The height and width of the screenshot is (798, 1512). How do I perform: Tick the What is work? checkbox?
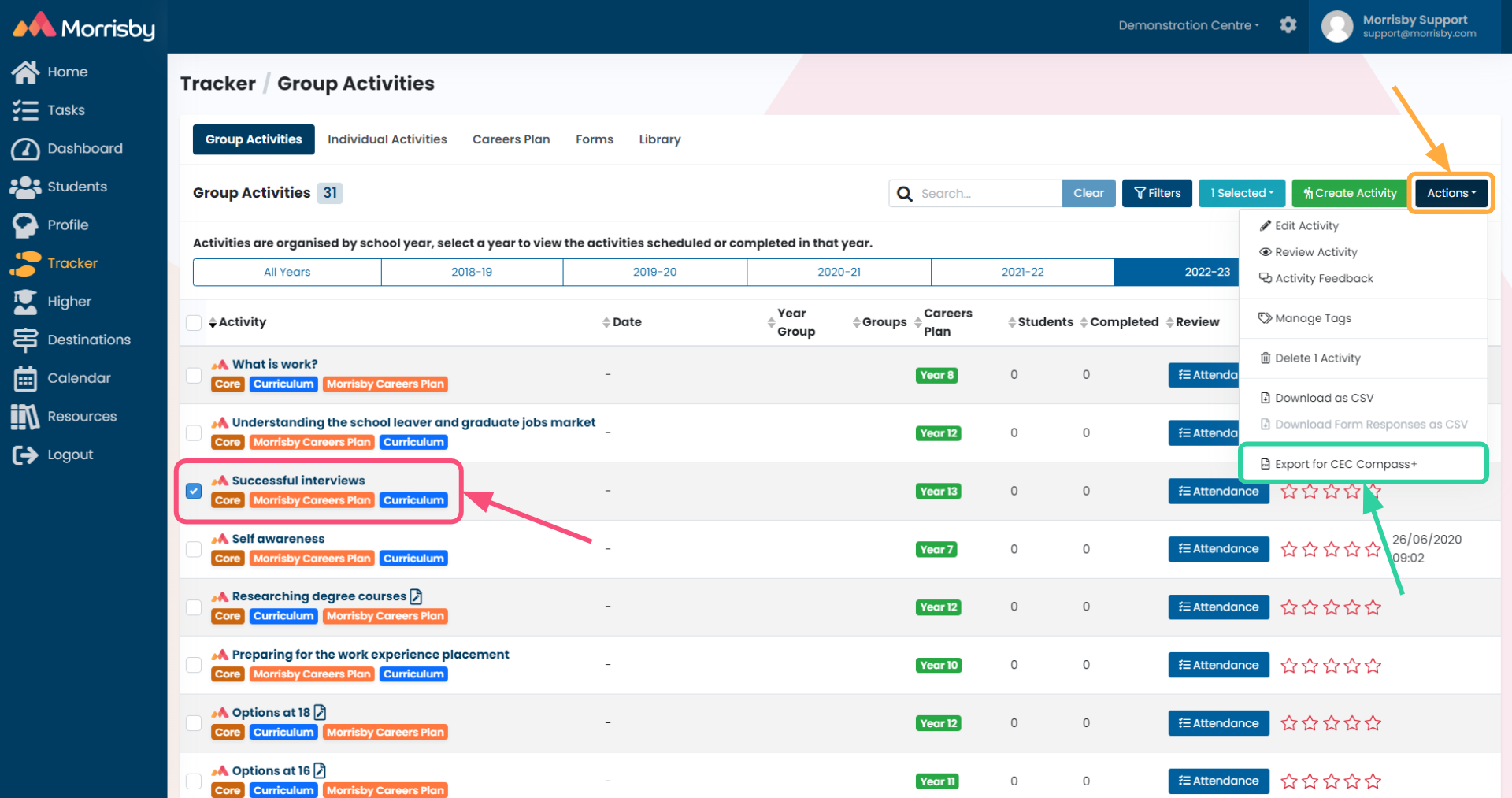click(194, 375)
